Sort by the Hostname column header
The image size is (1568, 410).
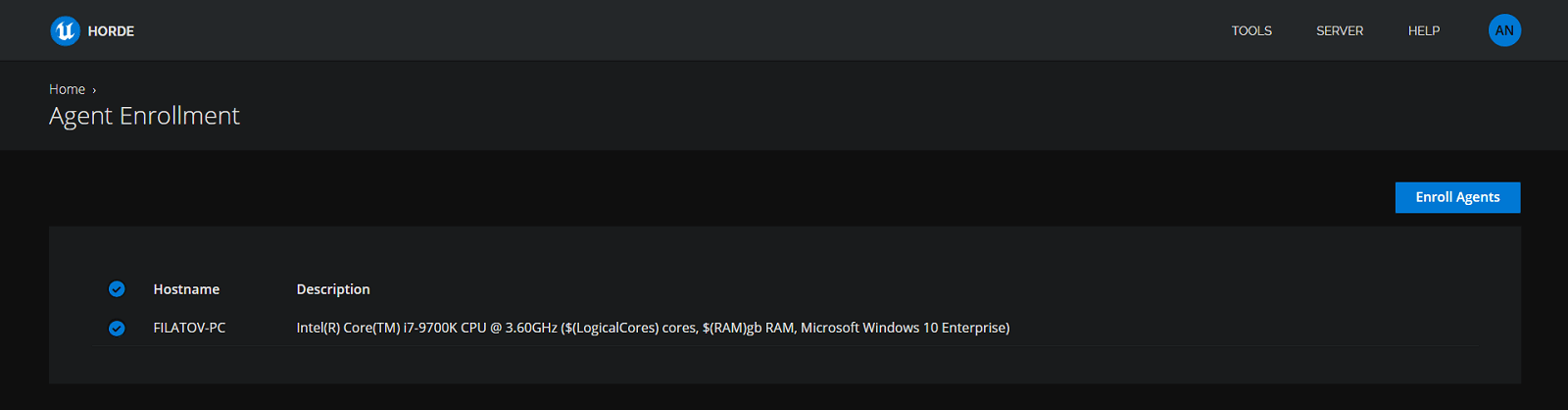(186, 289)
